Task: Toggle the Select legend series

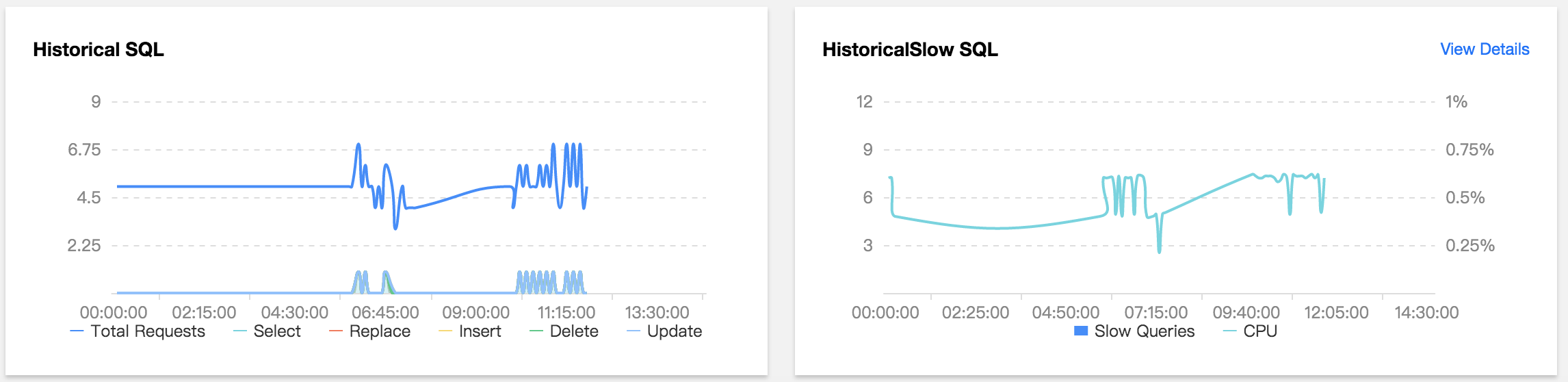Action: point(267,331)
